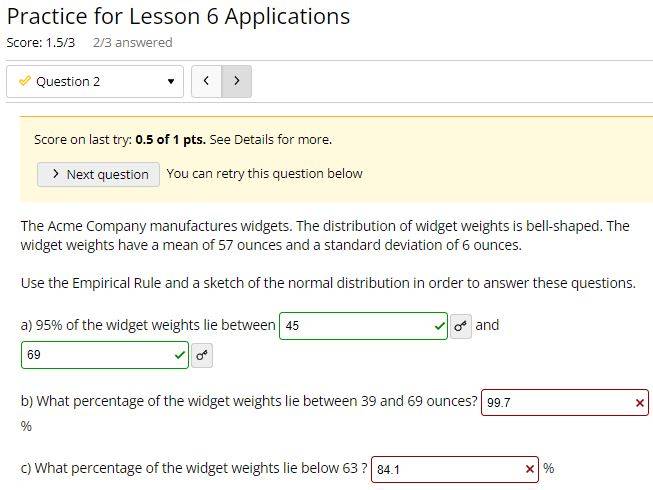Image resolution: width=653 pixels, height=490 pixels.
Task: Click the key icon beside the 69 field
Action: pos(202,355)
